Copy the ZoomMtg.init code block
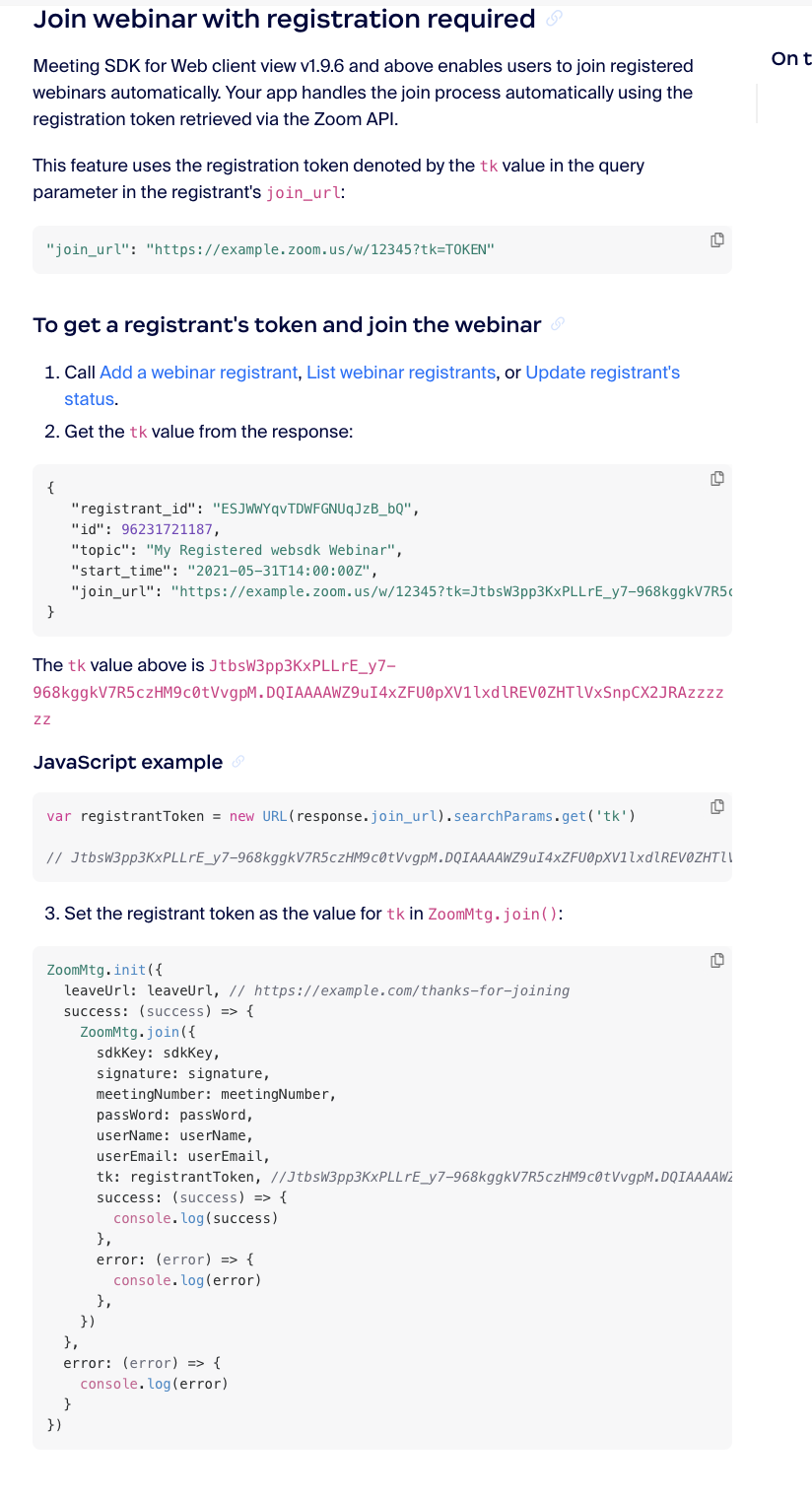 pyautogui.click(x=717, y=961)
